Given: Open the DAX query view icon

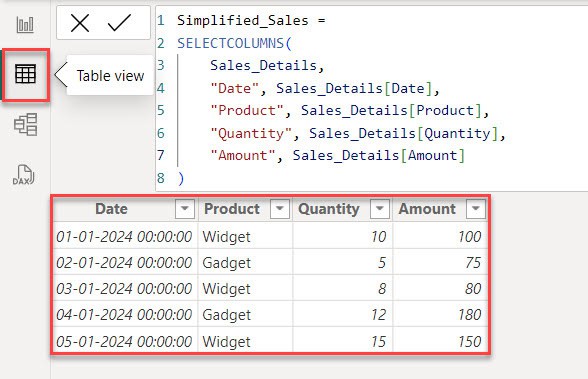Looking at the screenshot, I should 23,175.
